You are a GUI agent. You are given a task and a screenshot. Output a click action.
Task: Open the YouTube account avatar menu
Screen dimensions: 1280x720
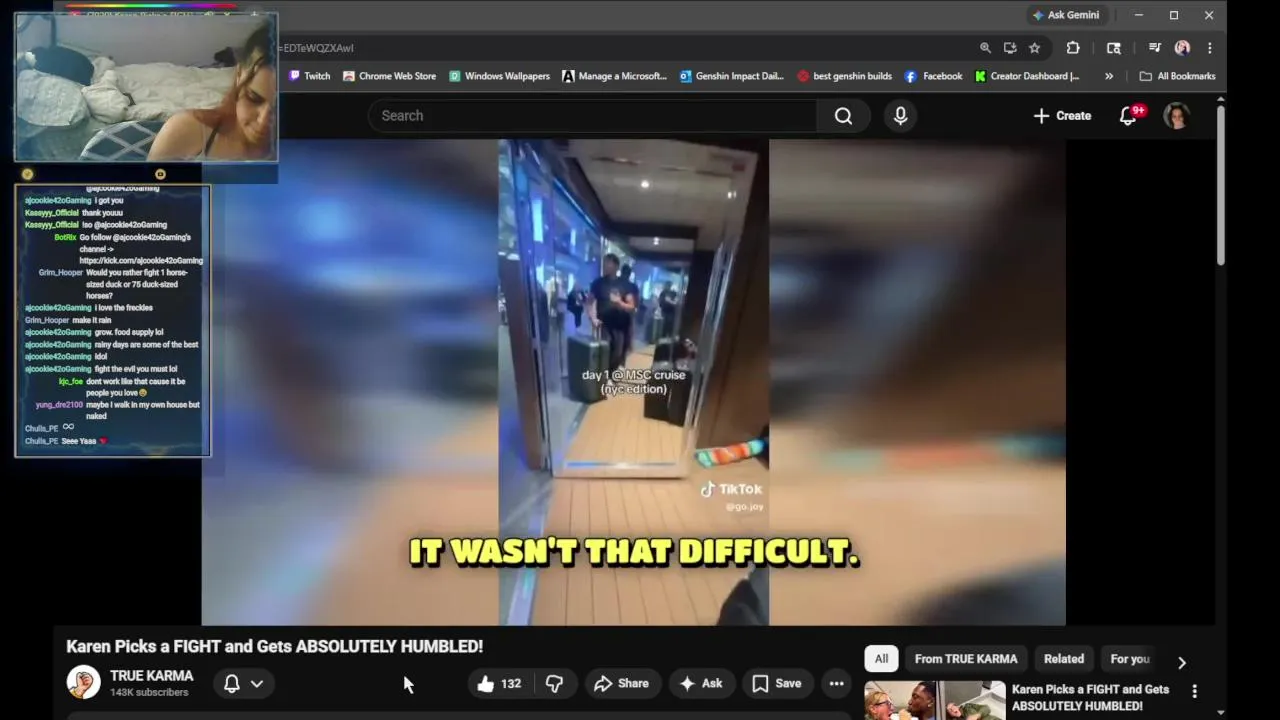[x=1177, y=116]
